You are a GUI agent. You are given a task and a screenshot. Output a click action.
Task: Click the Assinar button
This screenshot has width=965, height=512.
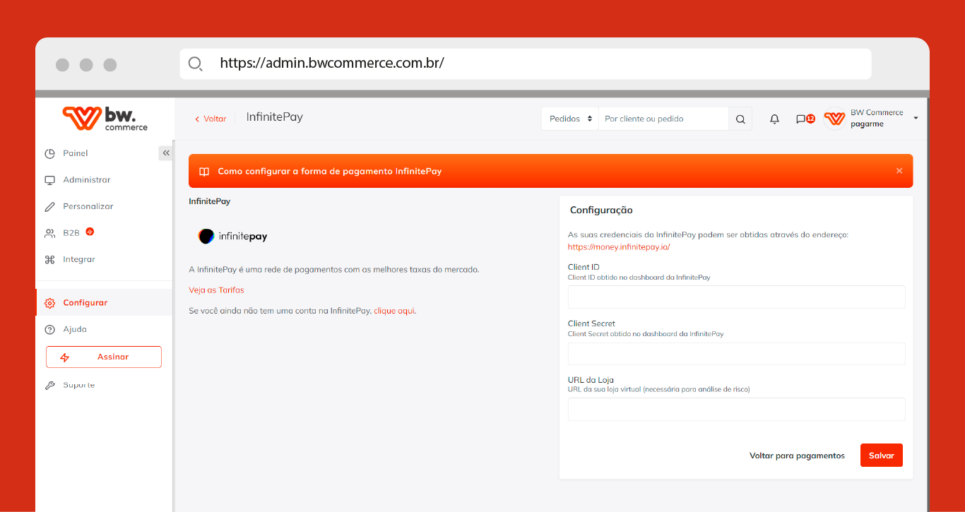103,357
